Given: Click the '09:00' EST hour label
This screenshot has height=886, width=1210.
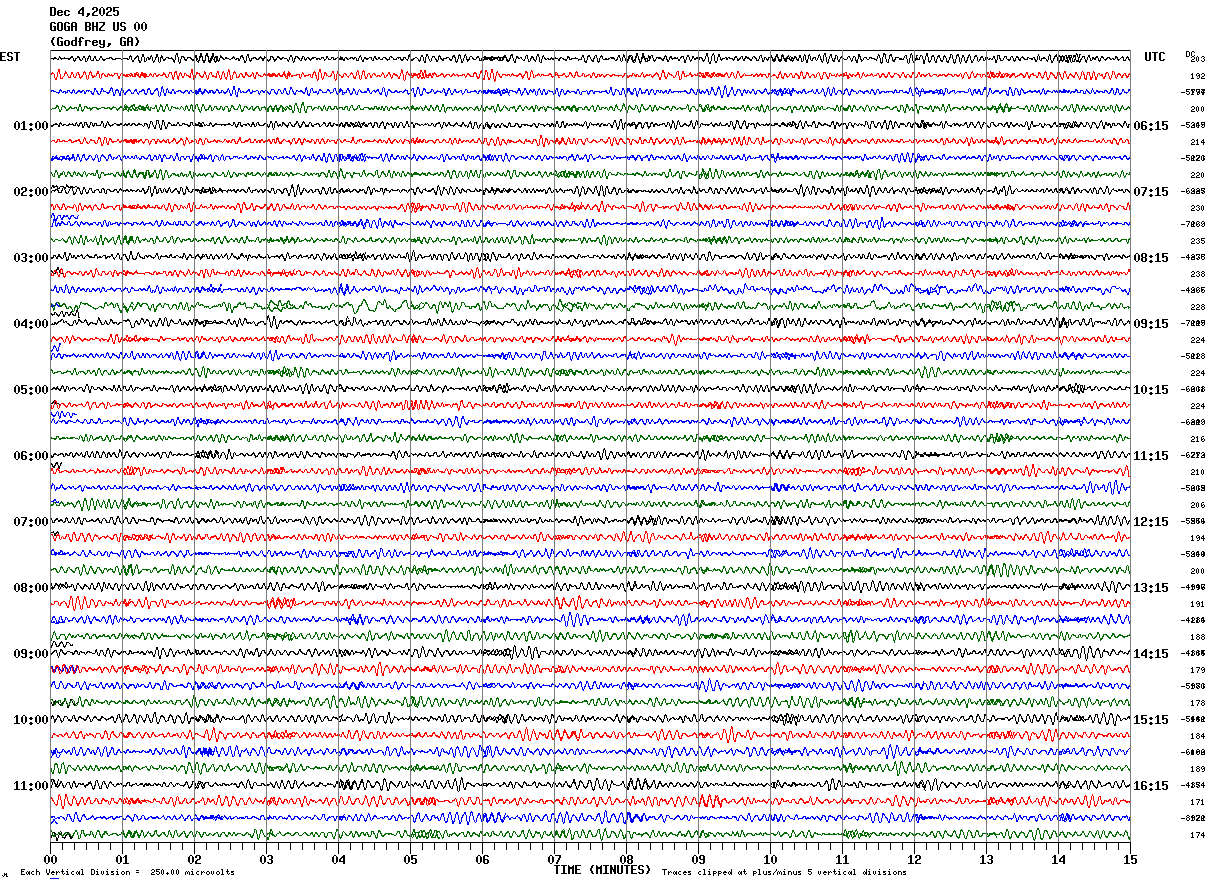Looking at the screenshot, I should pos(31,654).
